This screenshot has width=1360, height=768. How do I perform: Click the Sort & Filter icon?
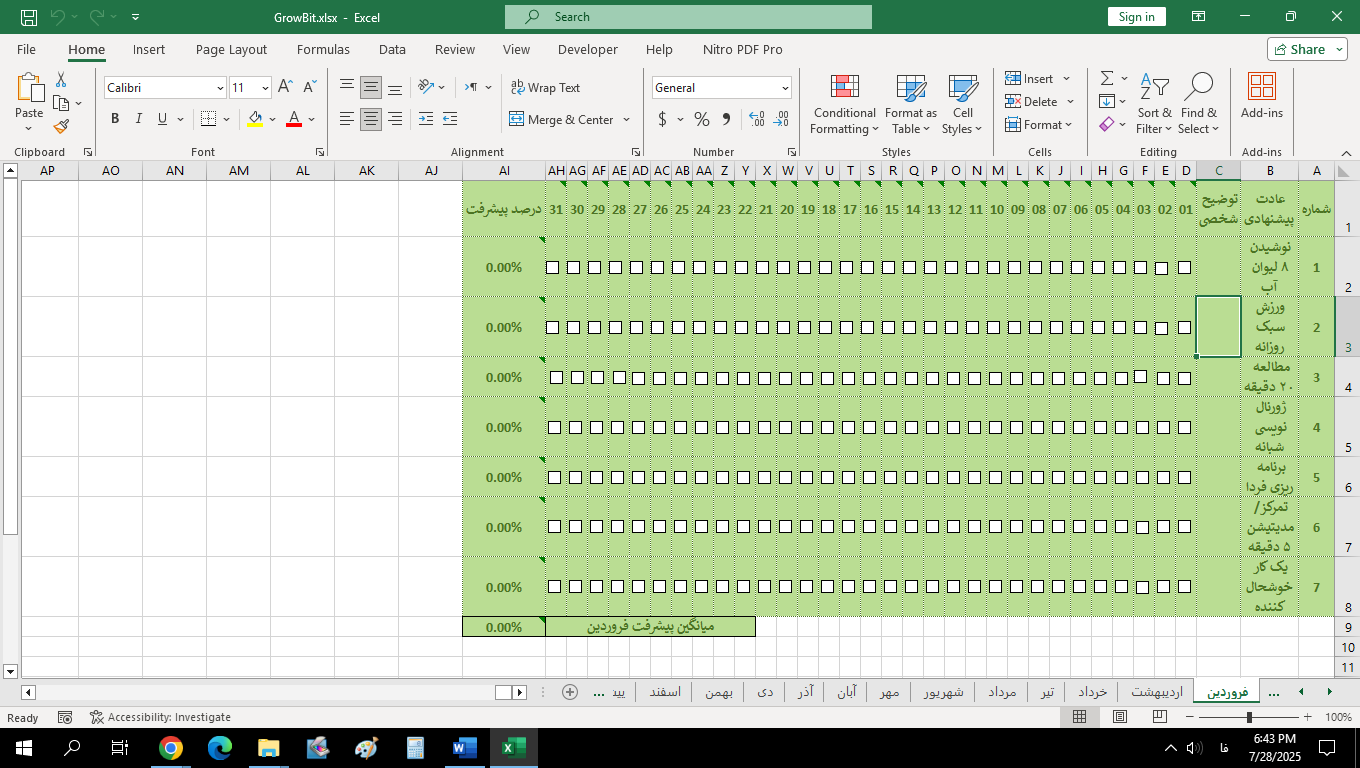[1154, 88]
